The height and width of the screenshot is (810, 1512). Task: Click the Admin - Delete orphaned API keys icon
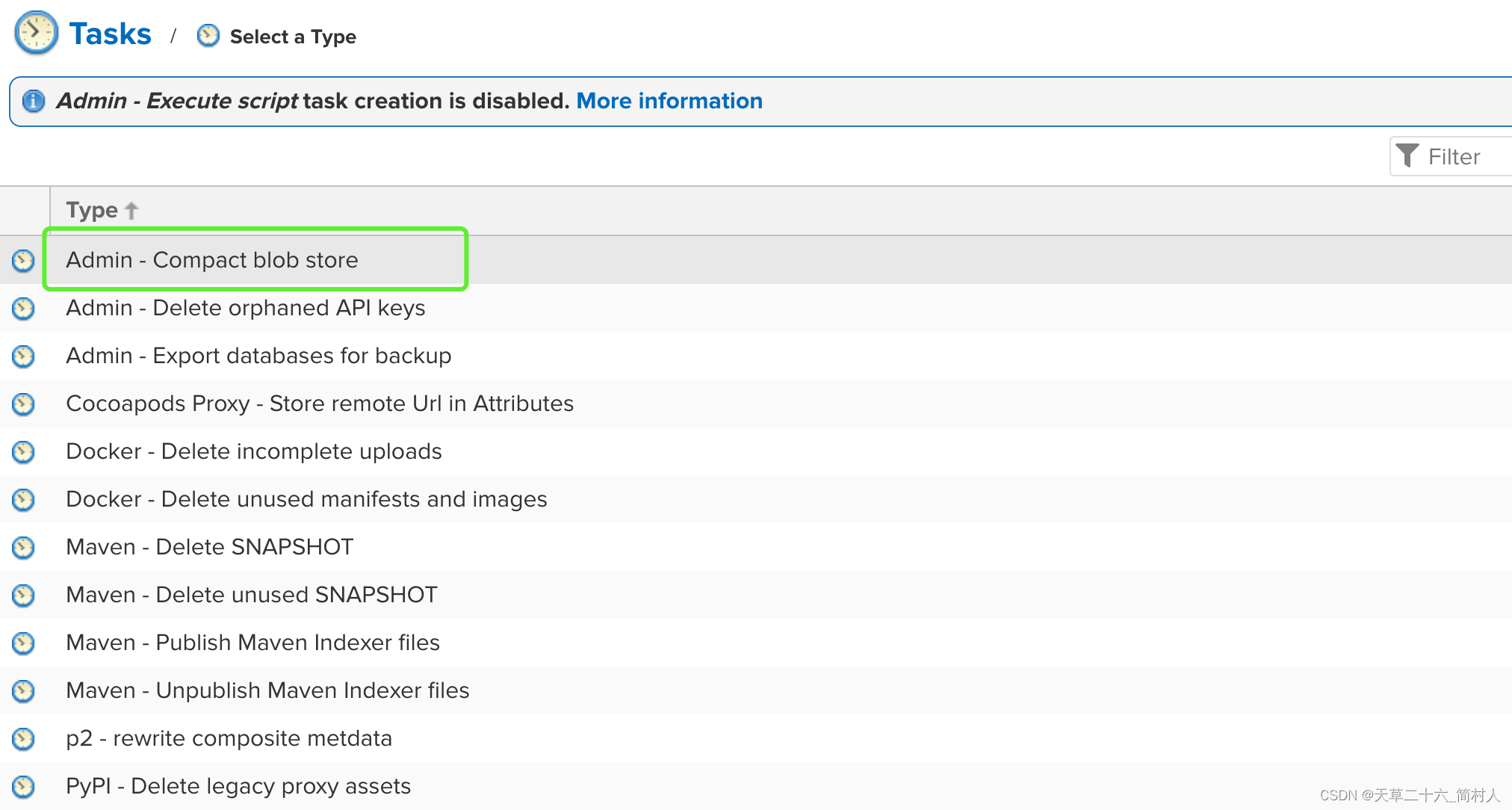click(24, 308)
